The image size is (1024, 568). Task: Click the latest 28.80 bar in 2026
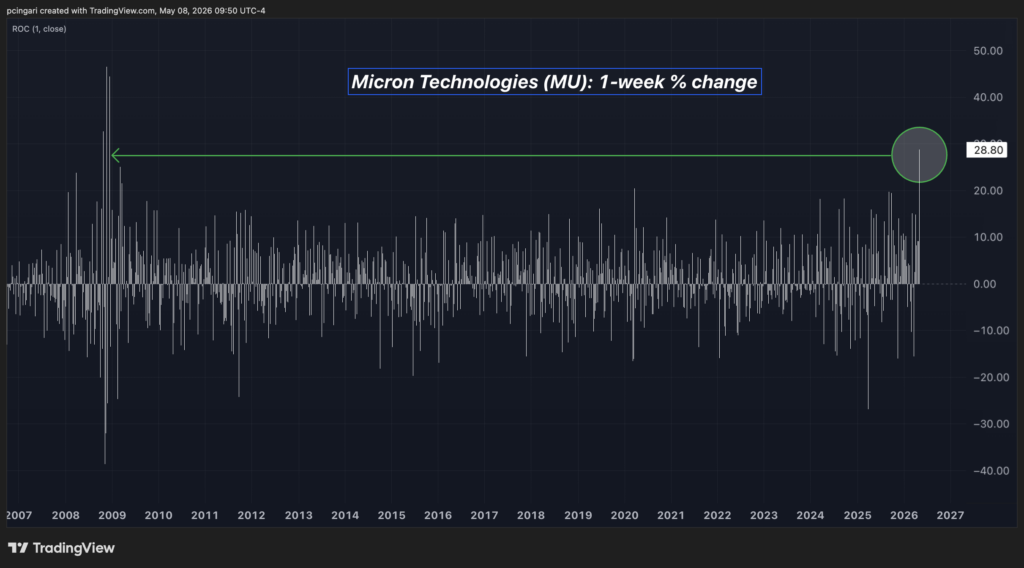[920, 217]
